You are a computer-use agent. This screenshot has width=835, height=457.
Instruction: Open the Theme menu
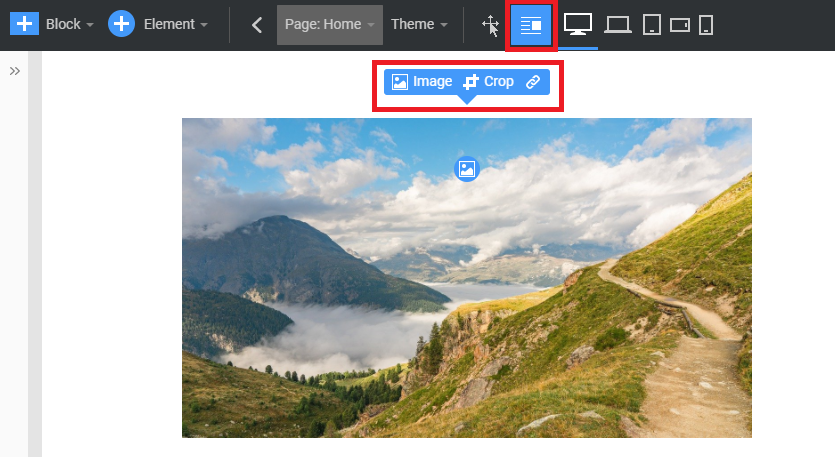point(419,25)
